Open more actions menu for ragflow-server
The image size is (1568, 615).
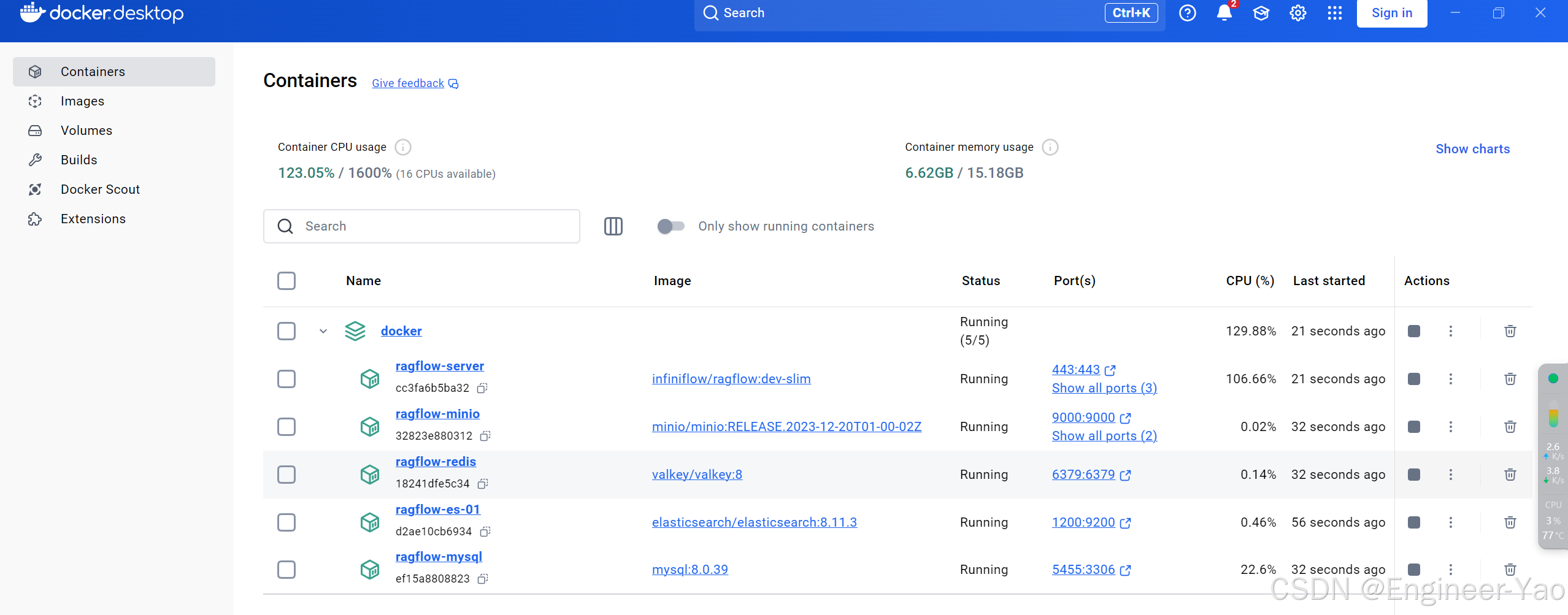(1451, 379)
